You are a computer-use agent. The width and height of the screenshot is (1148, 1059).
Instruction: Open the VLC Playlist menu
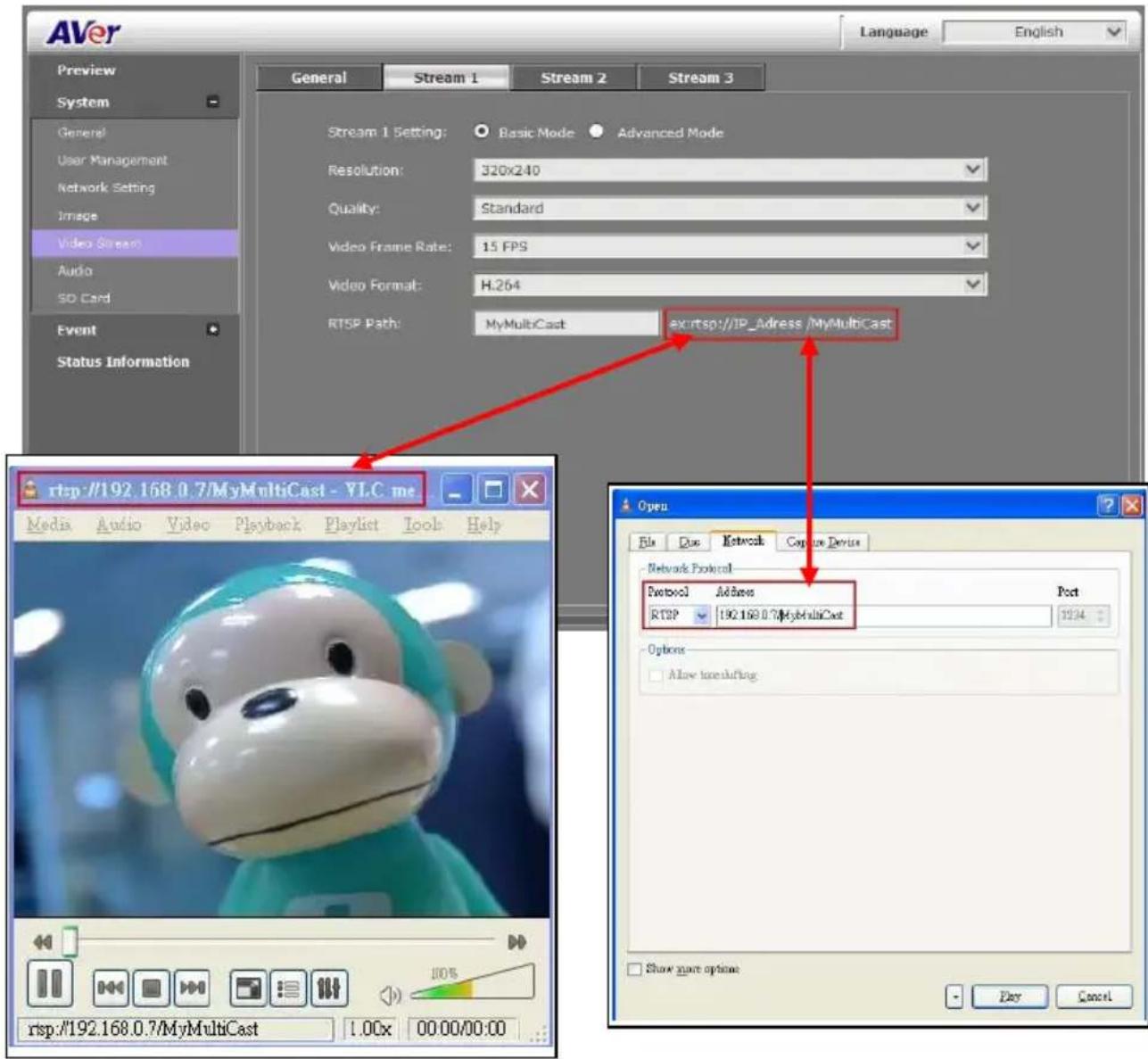click(x=351, y=525)
